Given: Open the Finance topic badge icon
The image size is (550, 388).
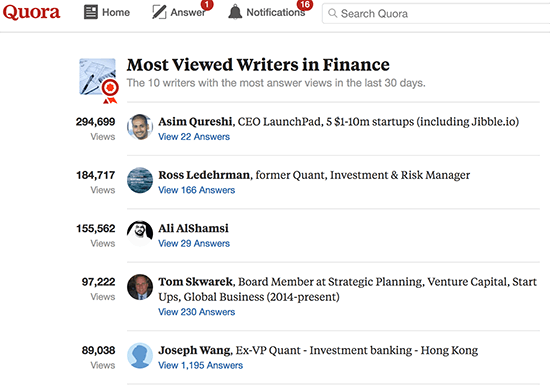Looking at the screenshot, I should (x=99, y=81).
